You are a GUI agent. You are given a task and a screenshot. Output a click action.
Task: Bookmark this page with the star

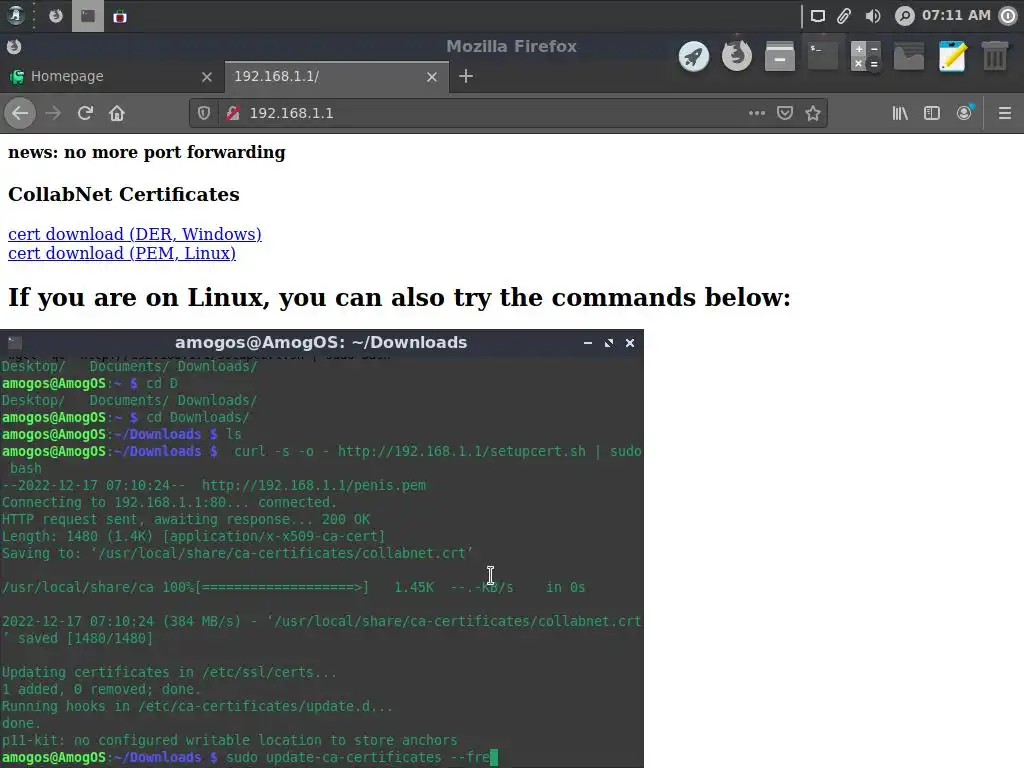pos(813,113)
